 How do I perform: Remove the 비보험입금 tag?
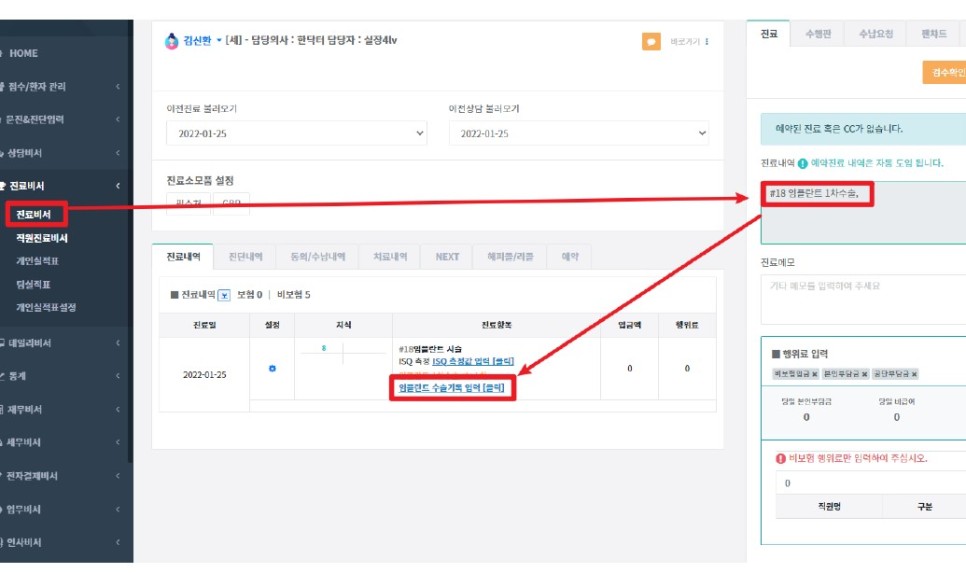[x=813, y=374]
